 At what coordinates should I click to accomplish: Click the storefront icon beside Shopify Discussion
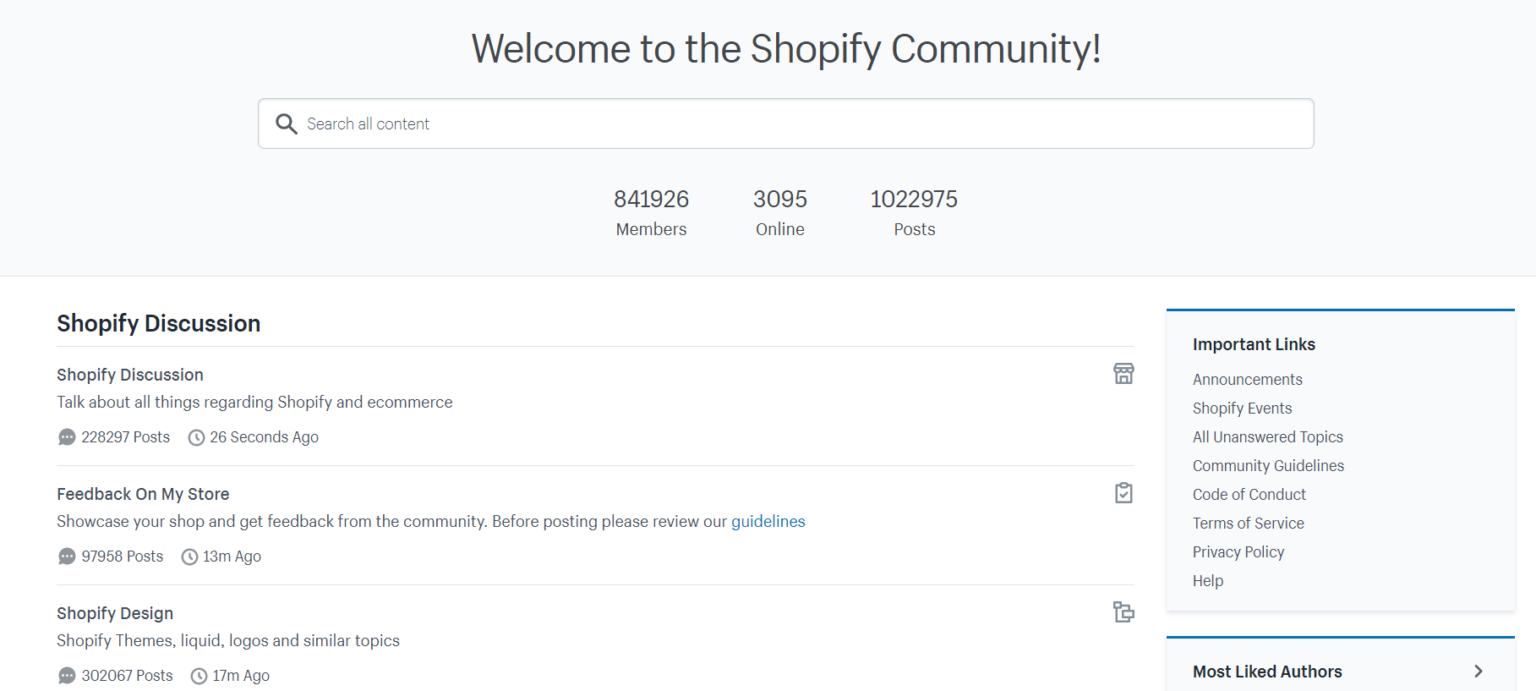pos(1123,373)
